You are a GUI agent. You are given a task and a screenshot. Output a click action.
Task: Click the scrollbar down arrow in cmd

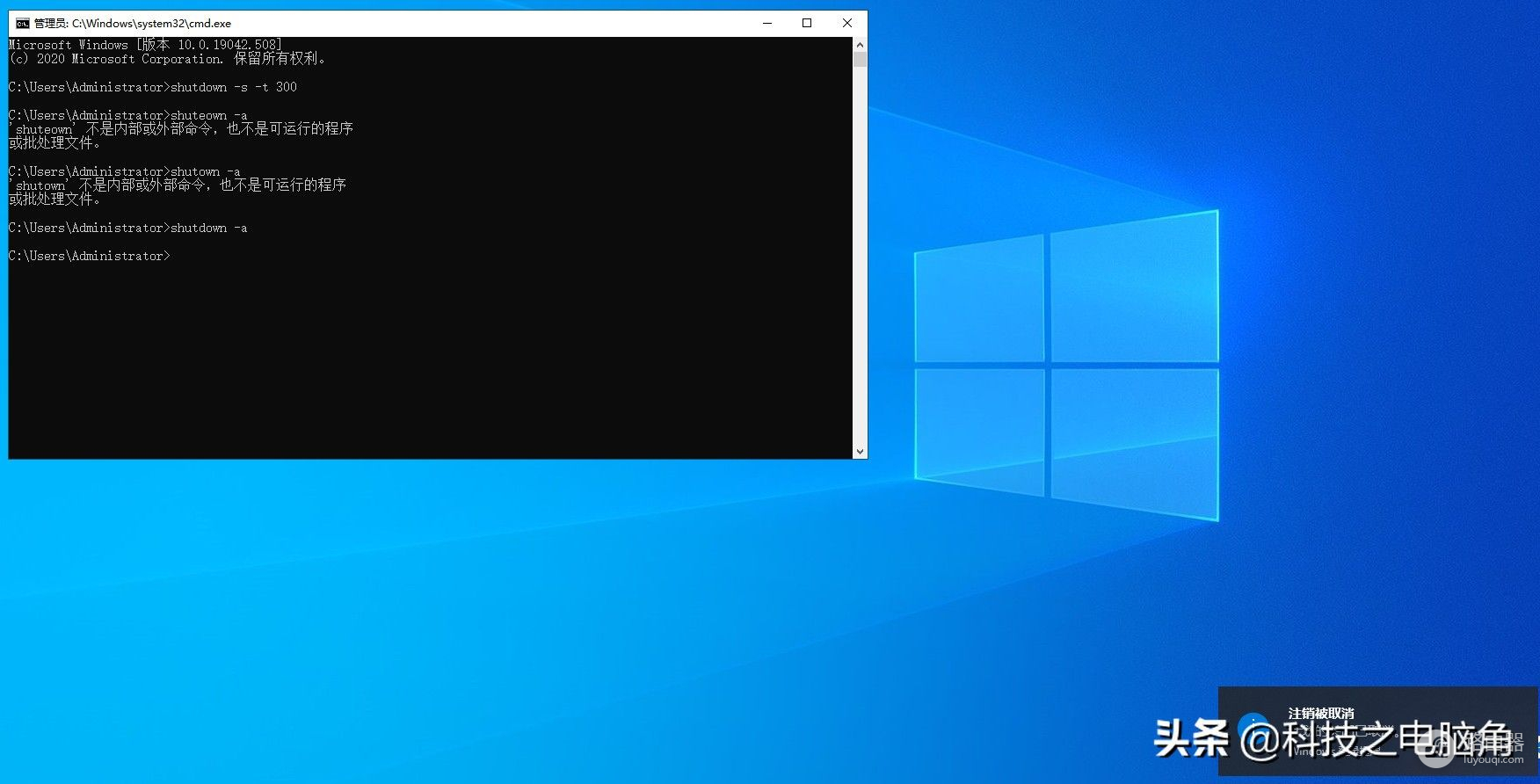[x=860, y=451]
